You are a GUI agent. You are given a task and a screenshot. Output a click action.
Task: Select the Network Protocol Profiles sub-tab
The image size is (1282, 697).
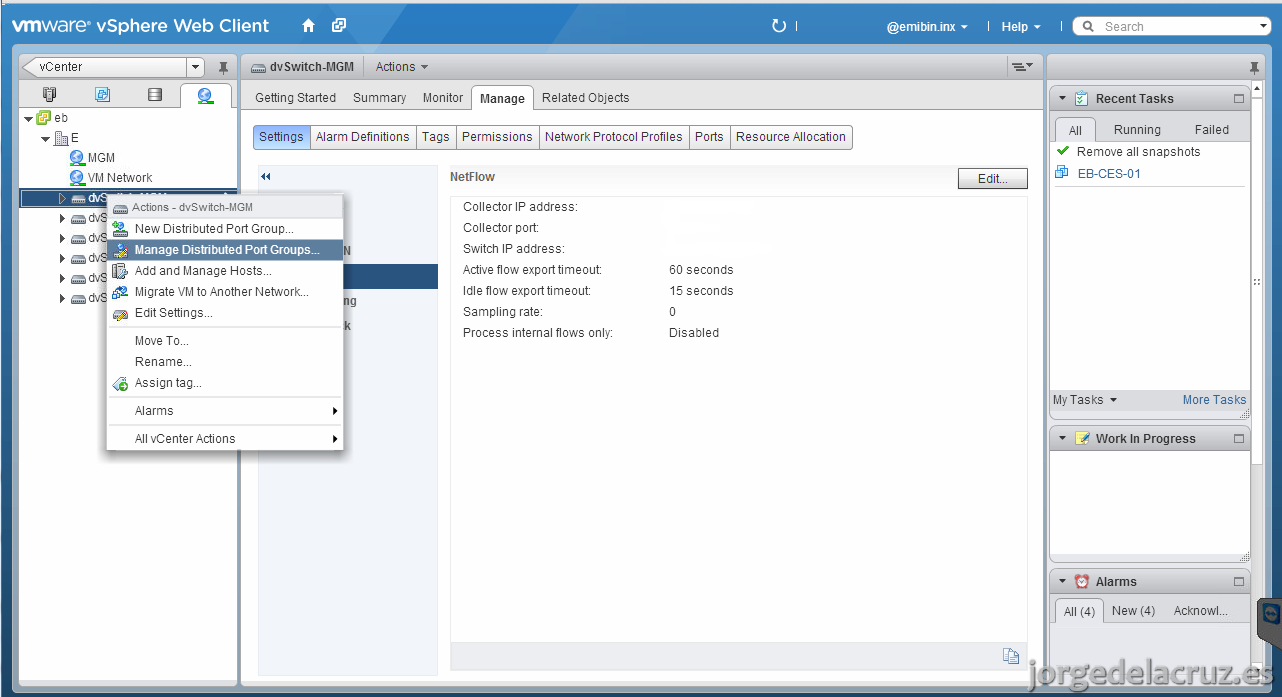pos(613,137)
